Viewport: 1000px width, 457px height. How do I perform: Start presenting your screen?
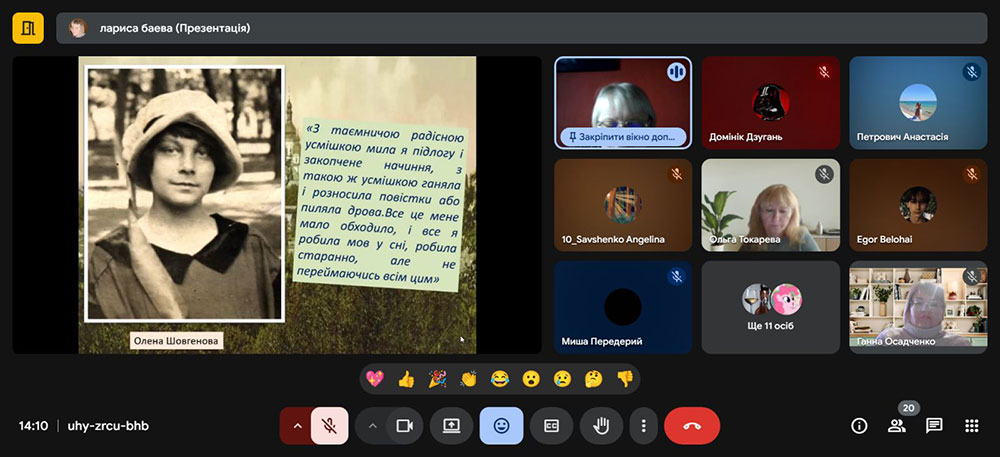[x=451, y=426]
